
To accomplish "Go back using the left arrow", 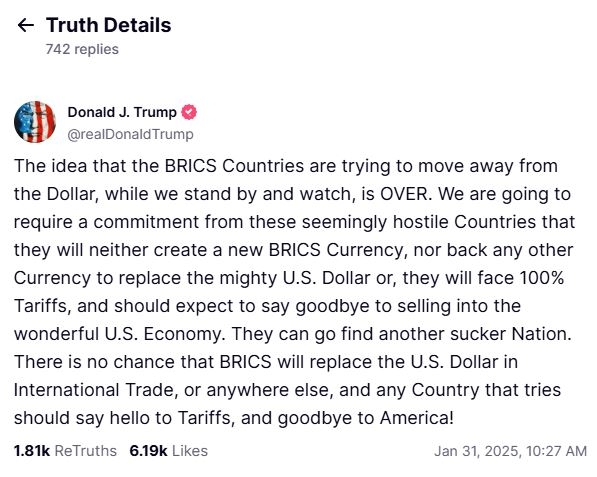I will click(26, 25).
